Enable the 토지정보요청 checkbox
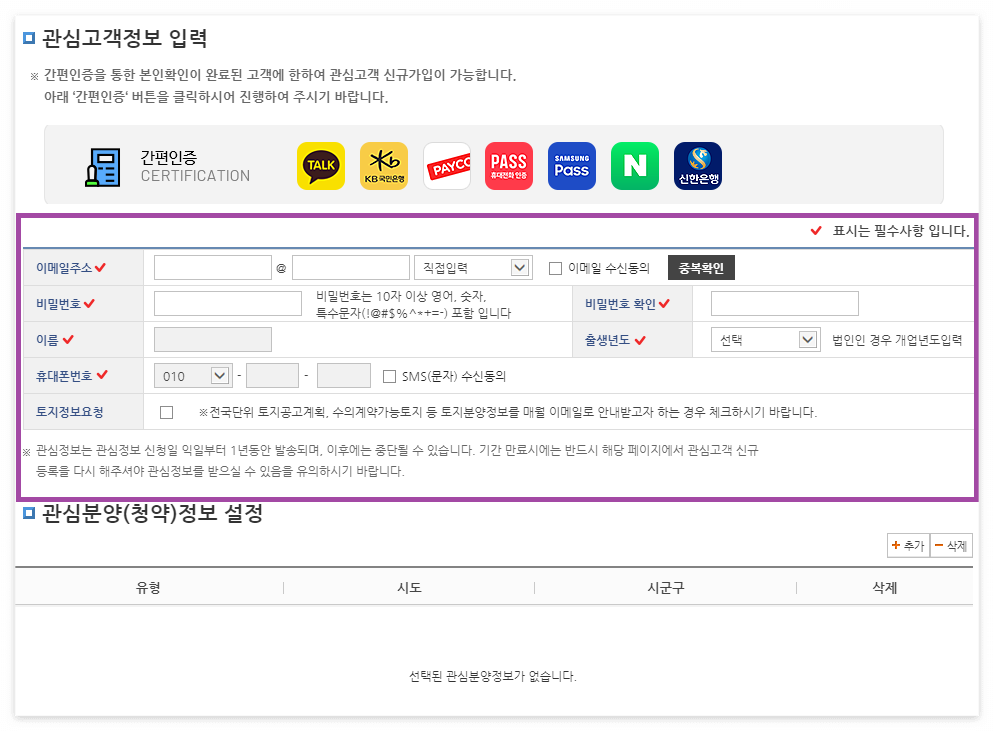Viewport: 994px width, 731px height. point(167,411)
